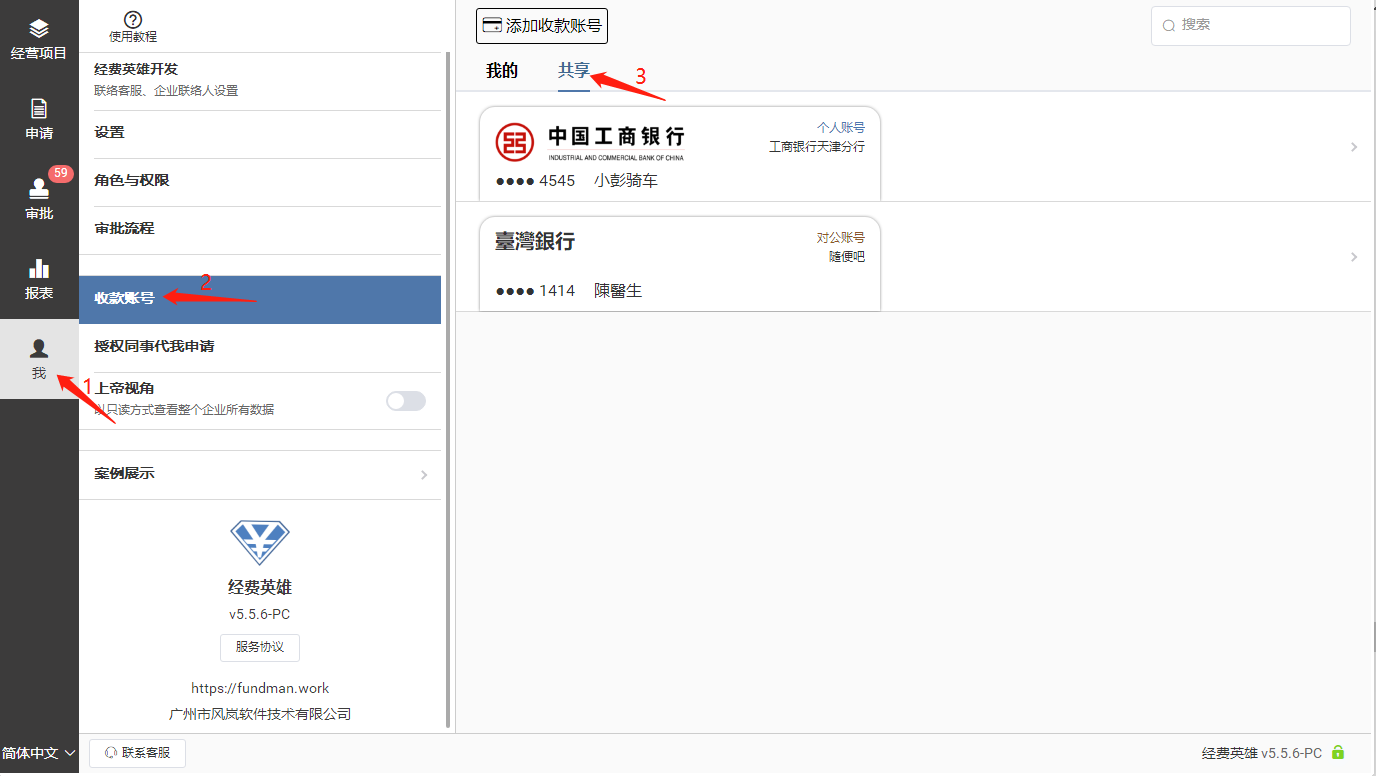Screen dimensions: 1376x776
Task: Expand the 案例展示 chevron
Action: (424, 475)
